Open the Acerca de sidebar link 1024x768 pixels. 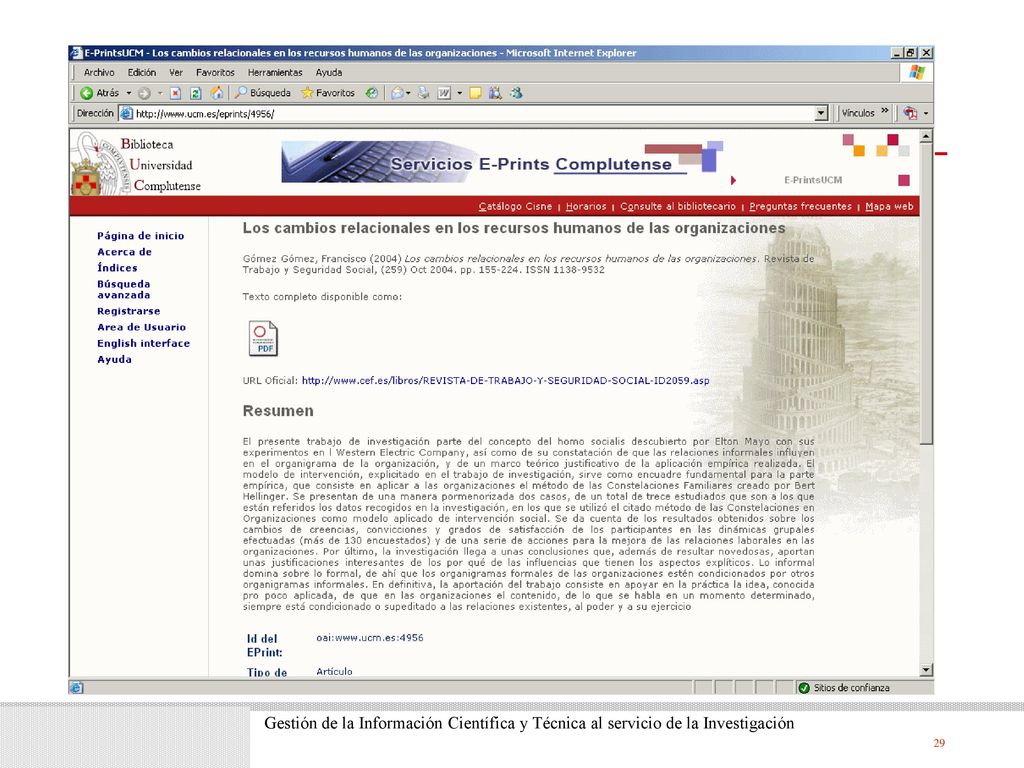[x=124, y=252]
